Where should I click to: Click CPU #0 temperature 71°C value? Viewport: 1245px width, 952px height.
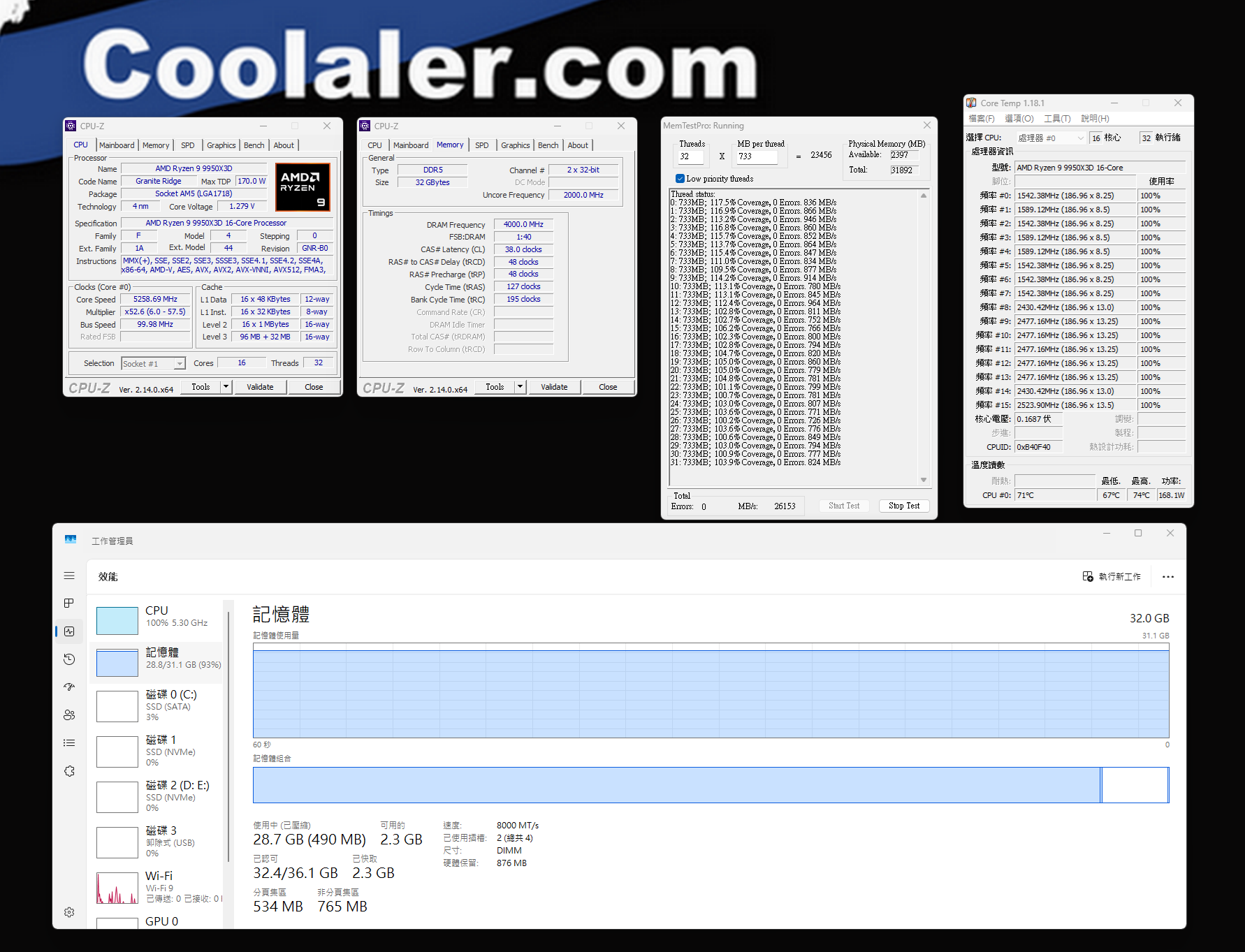[x=1055, y=495]
